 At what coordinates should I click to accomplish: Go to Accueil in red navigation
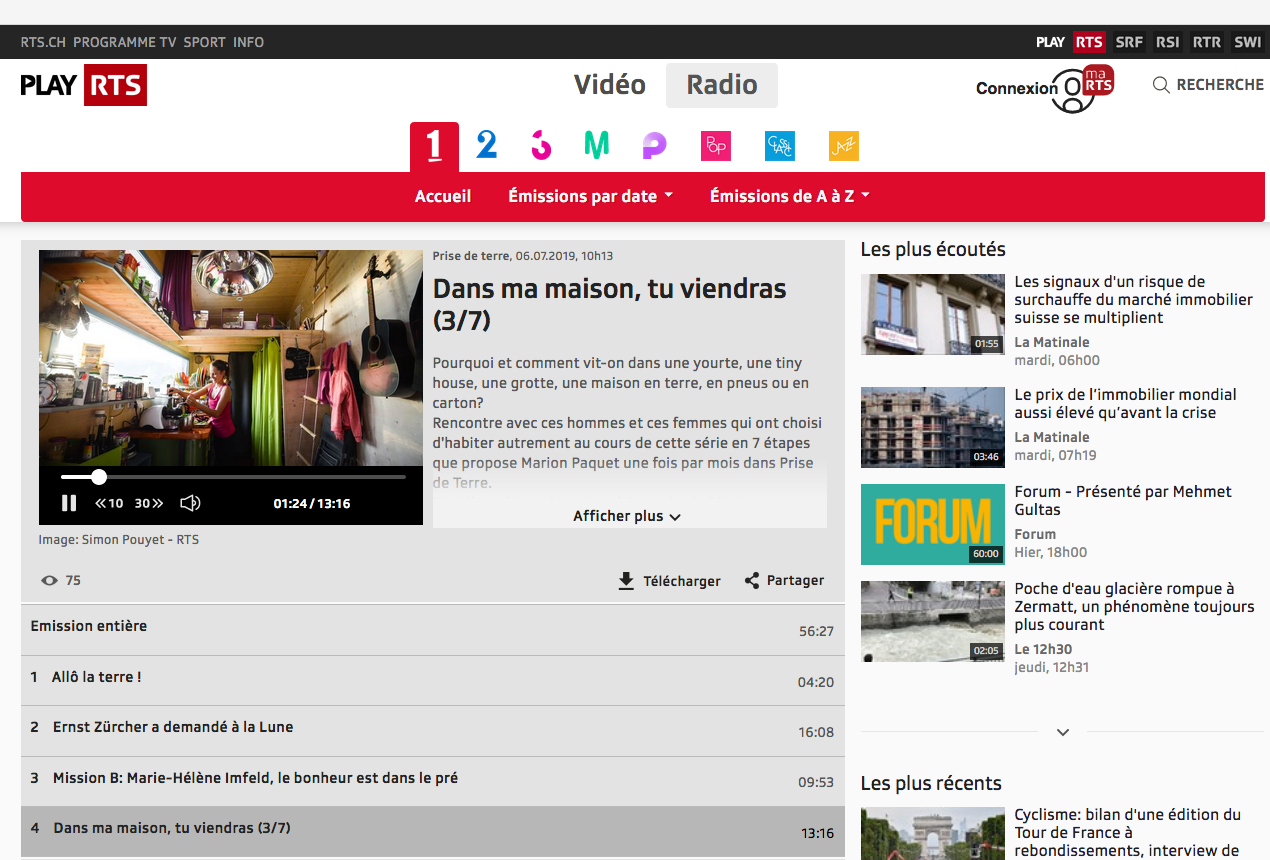[x=443, y=196]
